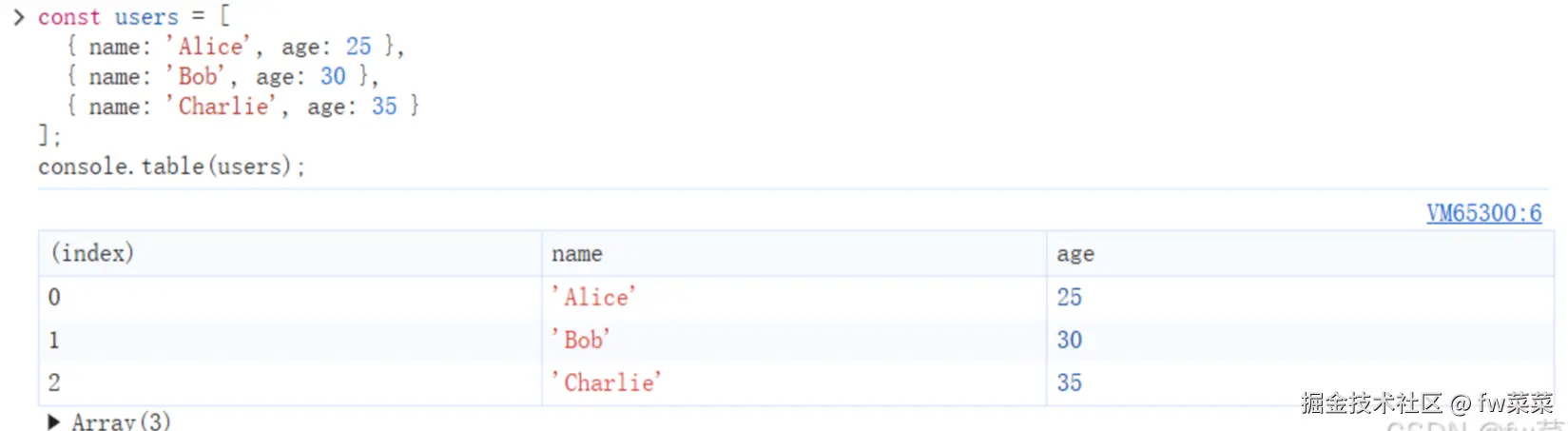Screen dimensions: 1568x431
Task: Select index 0 row cell
Action: click(54, 297)
